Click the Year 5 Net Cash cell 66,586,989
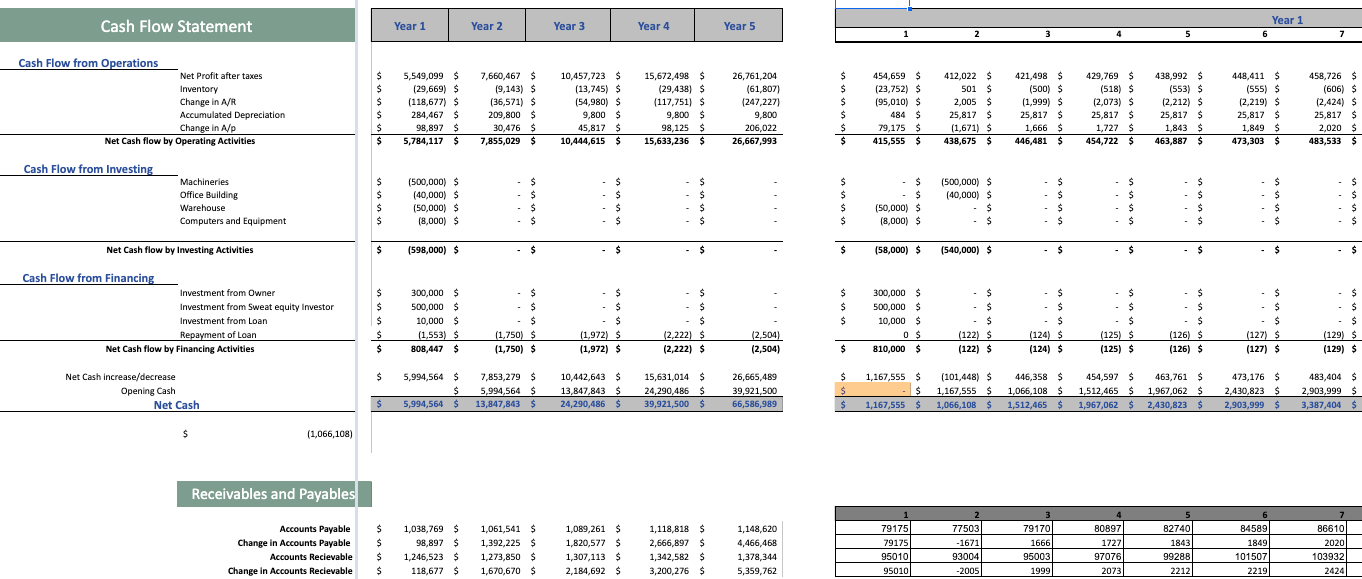 (x=754, y=404)
